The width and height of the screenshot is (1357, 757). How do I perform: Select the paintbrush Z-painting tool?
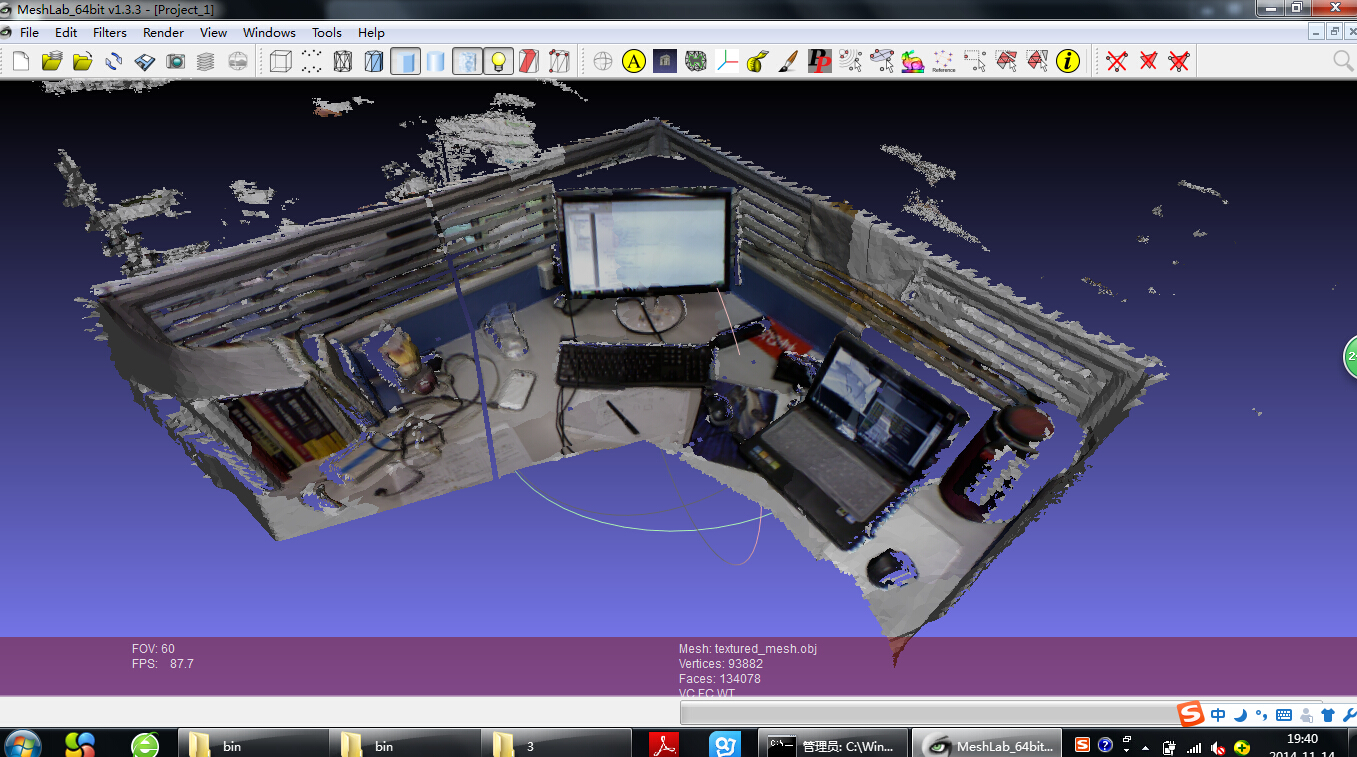coord(788,61)
